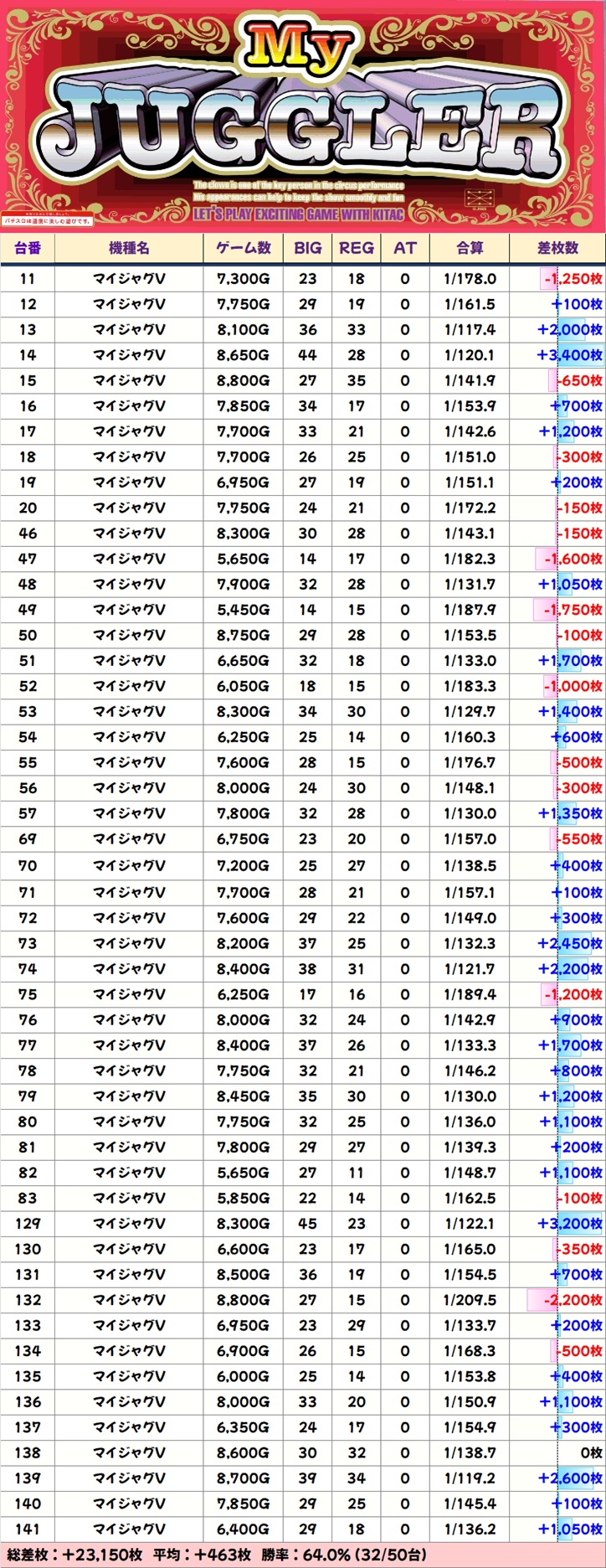Select the 合算 column header
Screen dimensions: 606x1568
[470, 248]
